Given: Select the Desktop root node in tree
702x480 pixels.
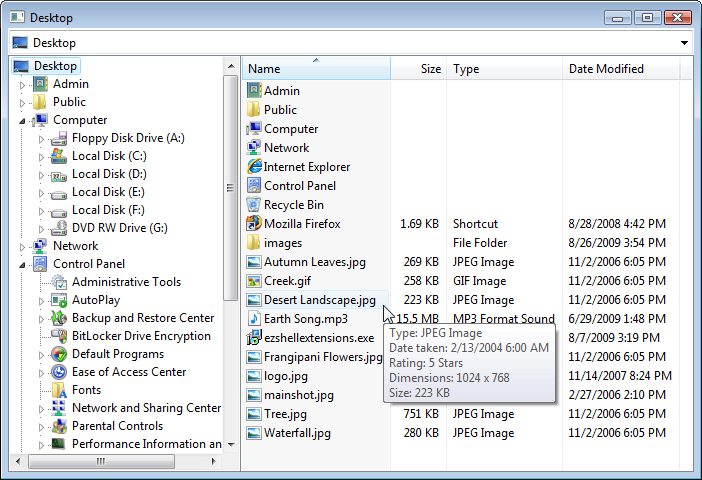Looking at the screenshot, I should pos(46,66).
